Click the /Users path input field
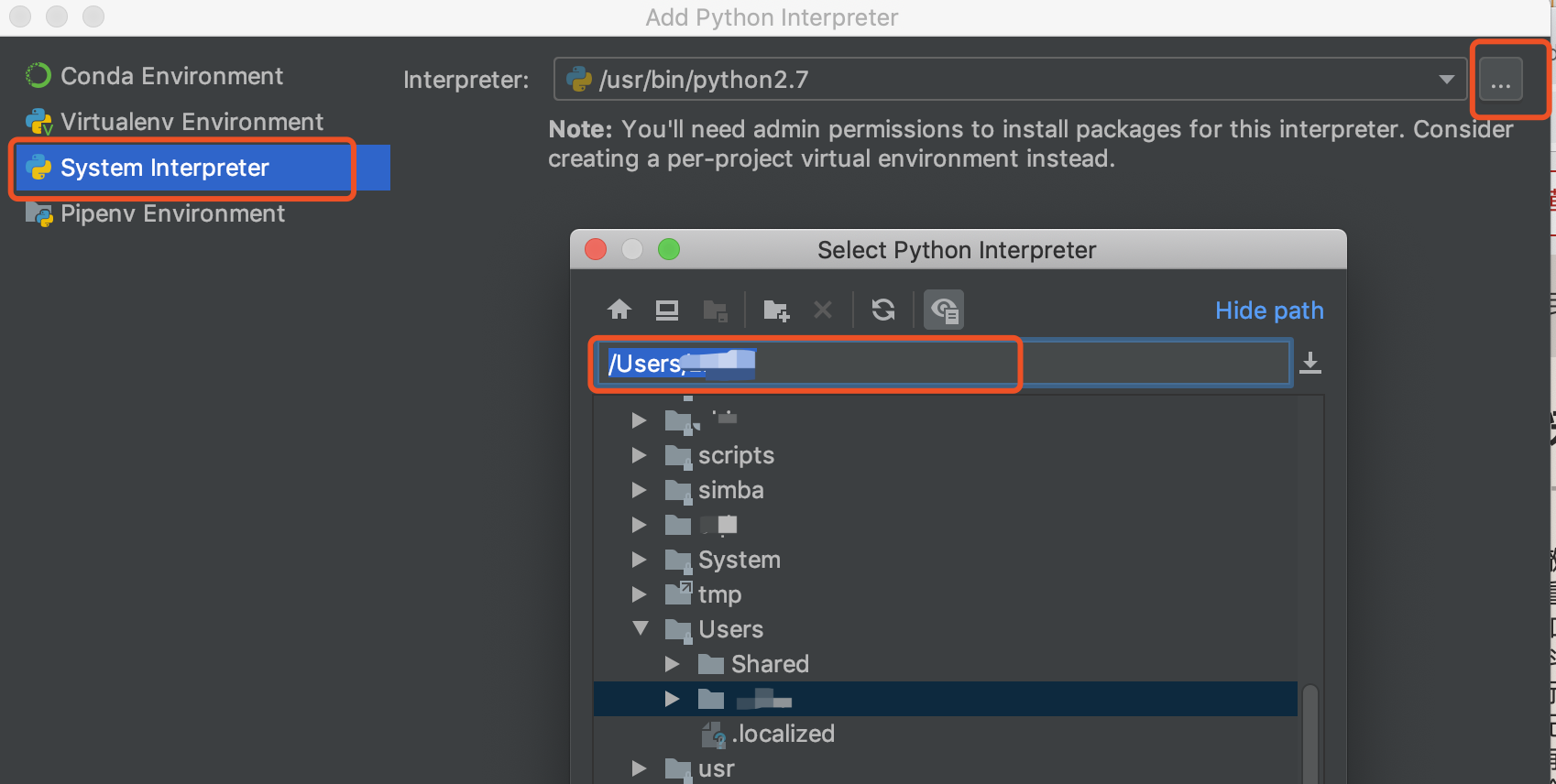 point(945,364)
